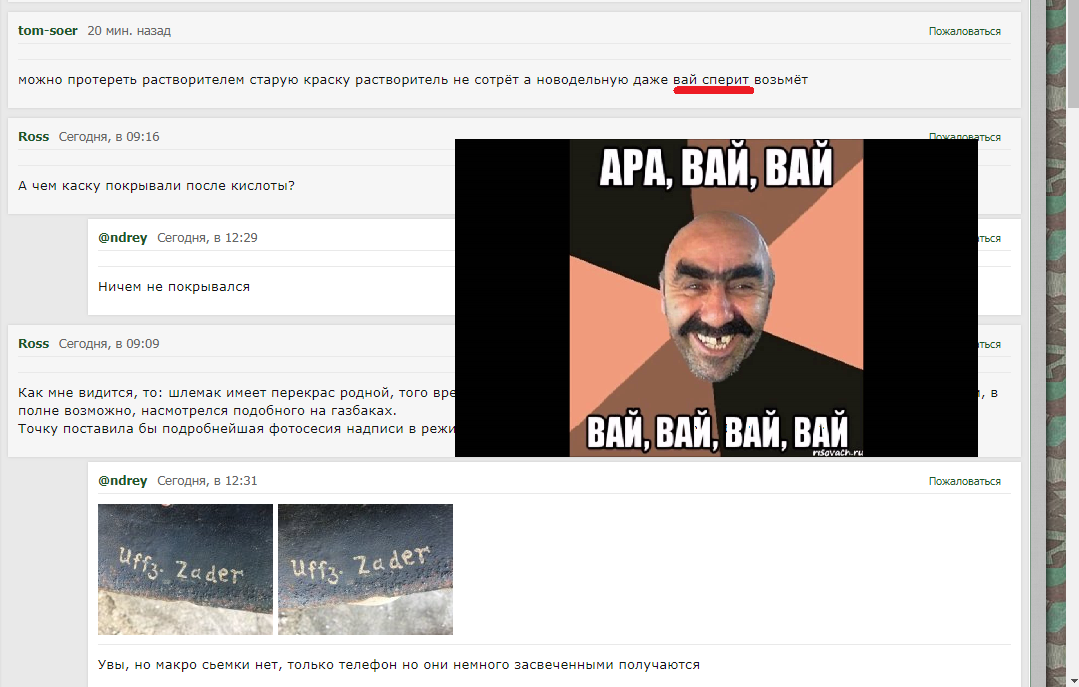The height and width of the screenshot is (687, 1079).
Task: Report tom-soer's comment via Пожаловаться
Action: point(964,32)
